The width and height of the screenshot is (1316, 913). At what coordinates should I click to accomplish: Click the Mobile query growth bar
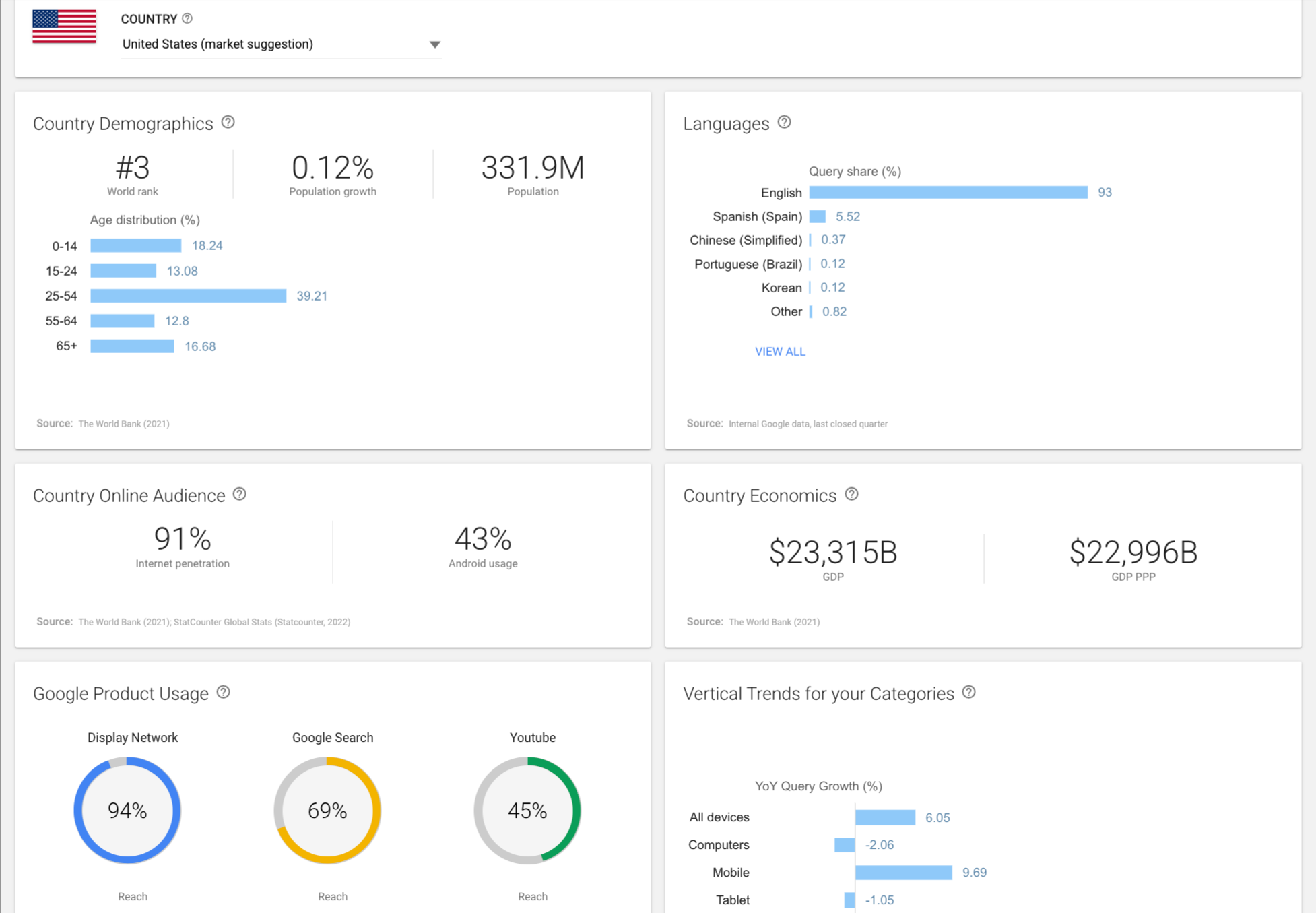tap(903, 873)
